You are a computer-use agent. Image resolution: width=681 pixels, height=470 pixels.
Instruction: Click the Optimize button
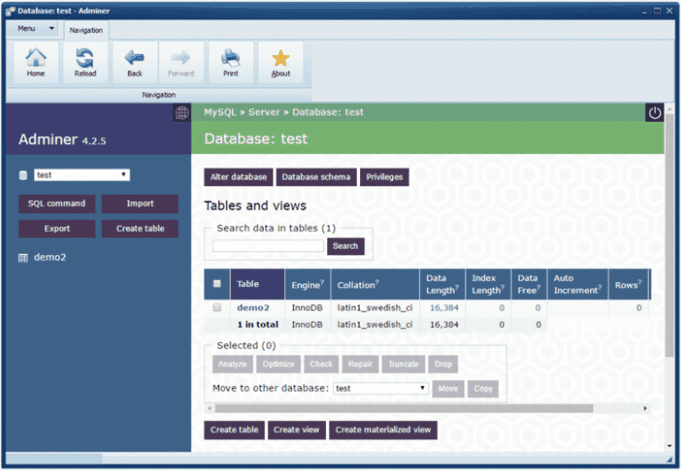[x=278, y=364]
